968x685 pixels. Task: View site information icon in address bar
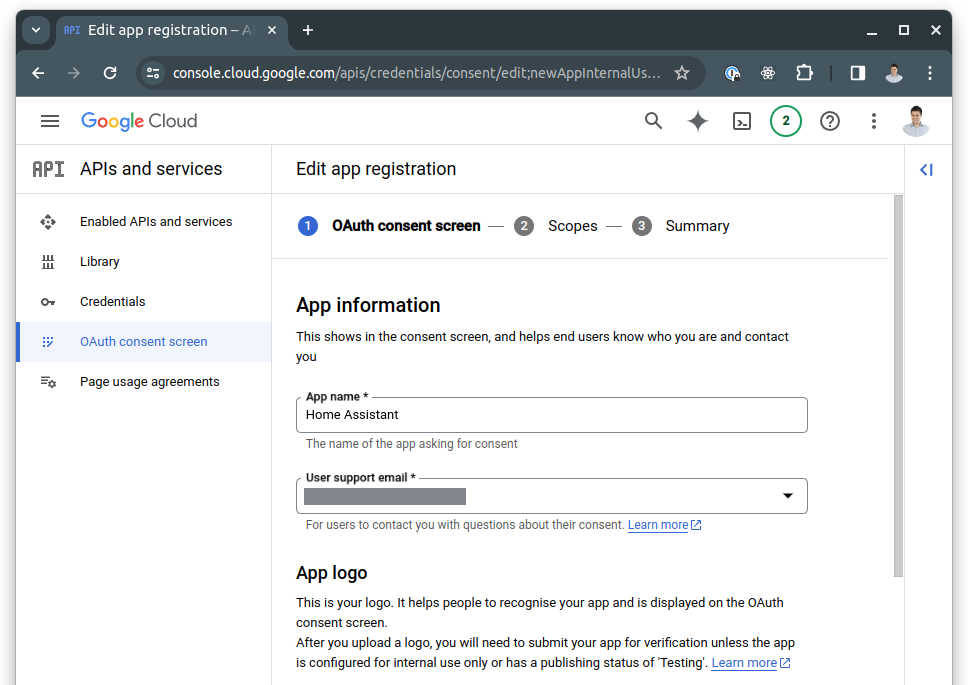pyautogui.click(x=152, y=73)
